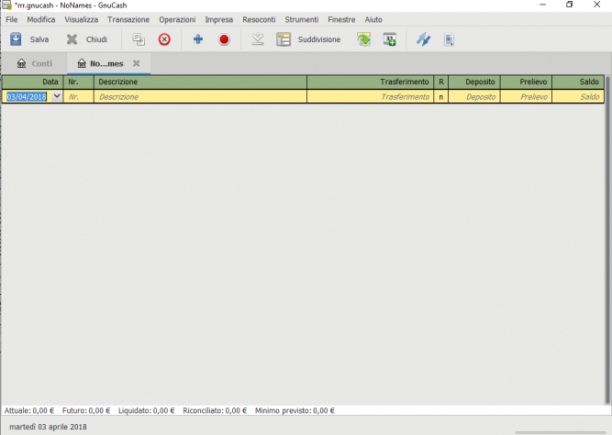The height and width of the screenshot is (435, 612).
Task: Close the No...mes tab with its X
Action: (x=136, y=63)
